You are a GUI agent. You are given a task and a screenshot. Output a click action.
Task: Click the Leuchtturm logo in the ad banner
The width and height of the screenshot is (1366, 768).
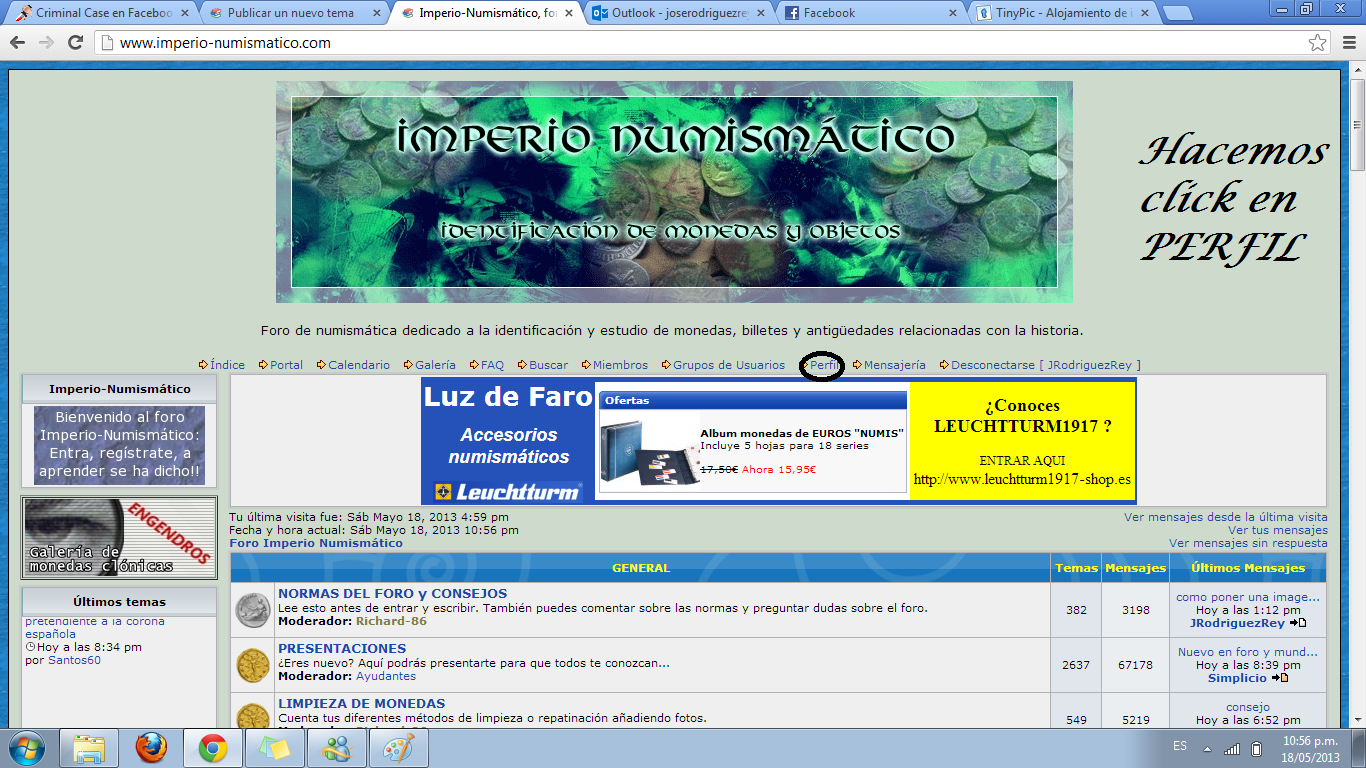[508, 491]
